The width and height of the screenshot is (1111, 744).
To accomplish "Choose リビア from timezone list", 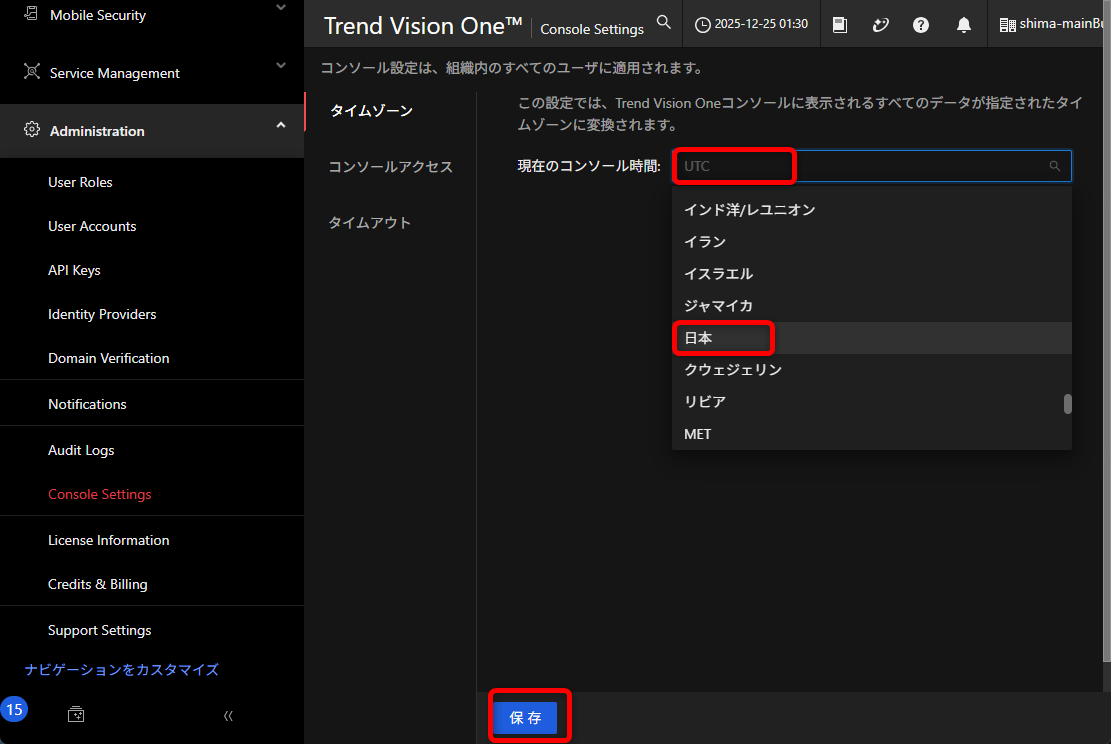I will pos(872,402).
